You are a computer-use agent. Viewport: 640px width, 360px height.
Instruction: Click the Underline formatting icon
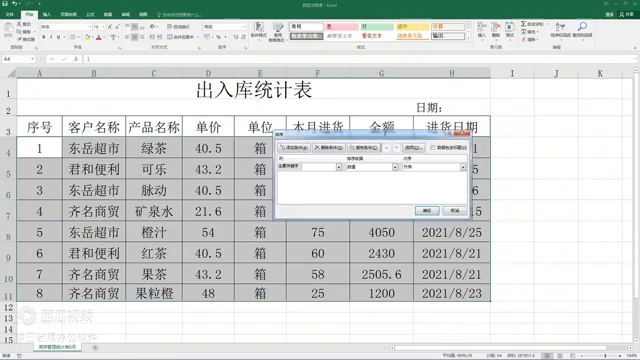click(58, 37)
